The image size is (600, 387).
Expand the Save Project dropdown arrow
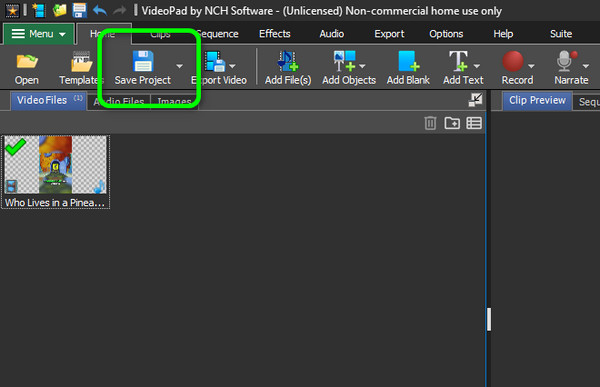point(179,66)
